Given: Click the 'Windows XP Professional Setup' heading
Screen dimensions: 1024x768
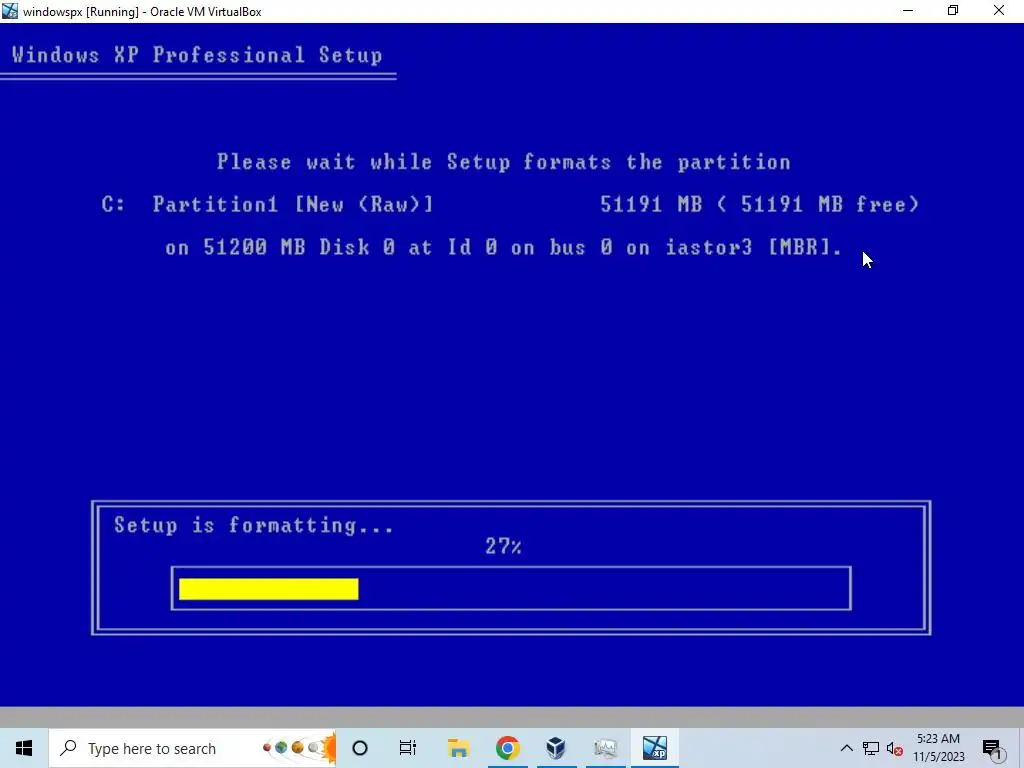Looking at the screenshot, I should point(197,55).
